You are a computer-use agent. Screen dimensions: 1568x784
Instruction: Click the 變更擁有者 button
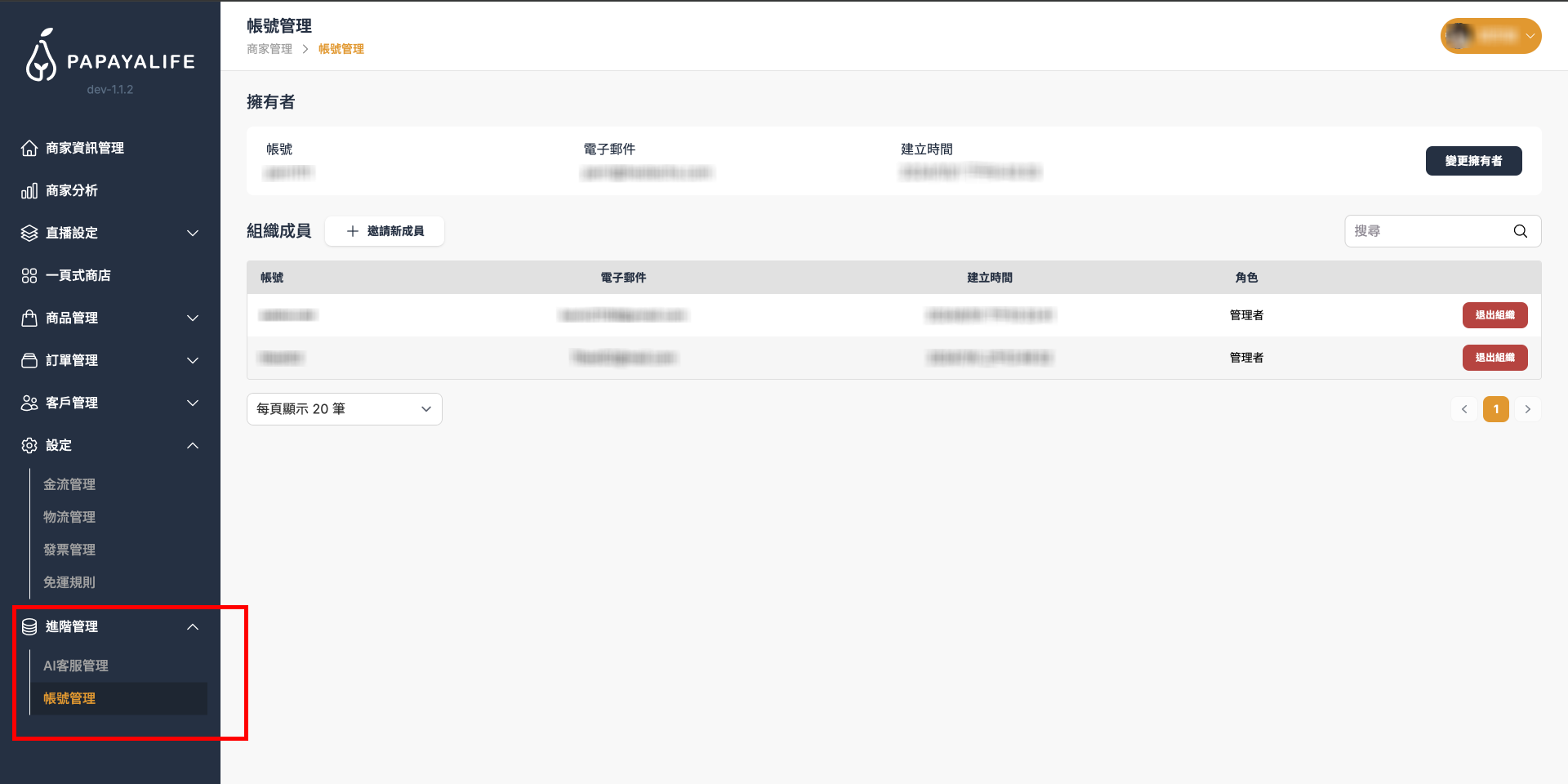point(1473,161)
